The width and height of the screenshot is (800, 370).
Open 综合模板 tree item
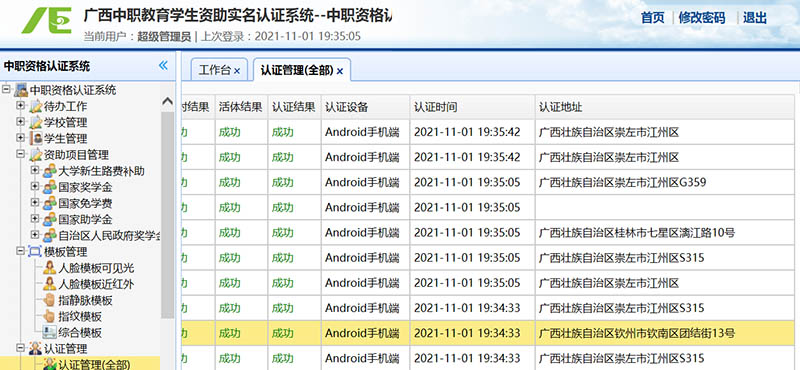(x=80, y=333)
